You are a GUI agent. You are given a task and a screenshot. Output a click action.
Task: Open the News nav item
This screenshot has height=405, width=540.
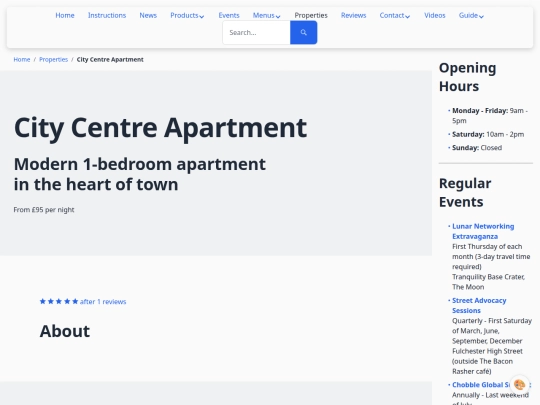(148, 15)
